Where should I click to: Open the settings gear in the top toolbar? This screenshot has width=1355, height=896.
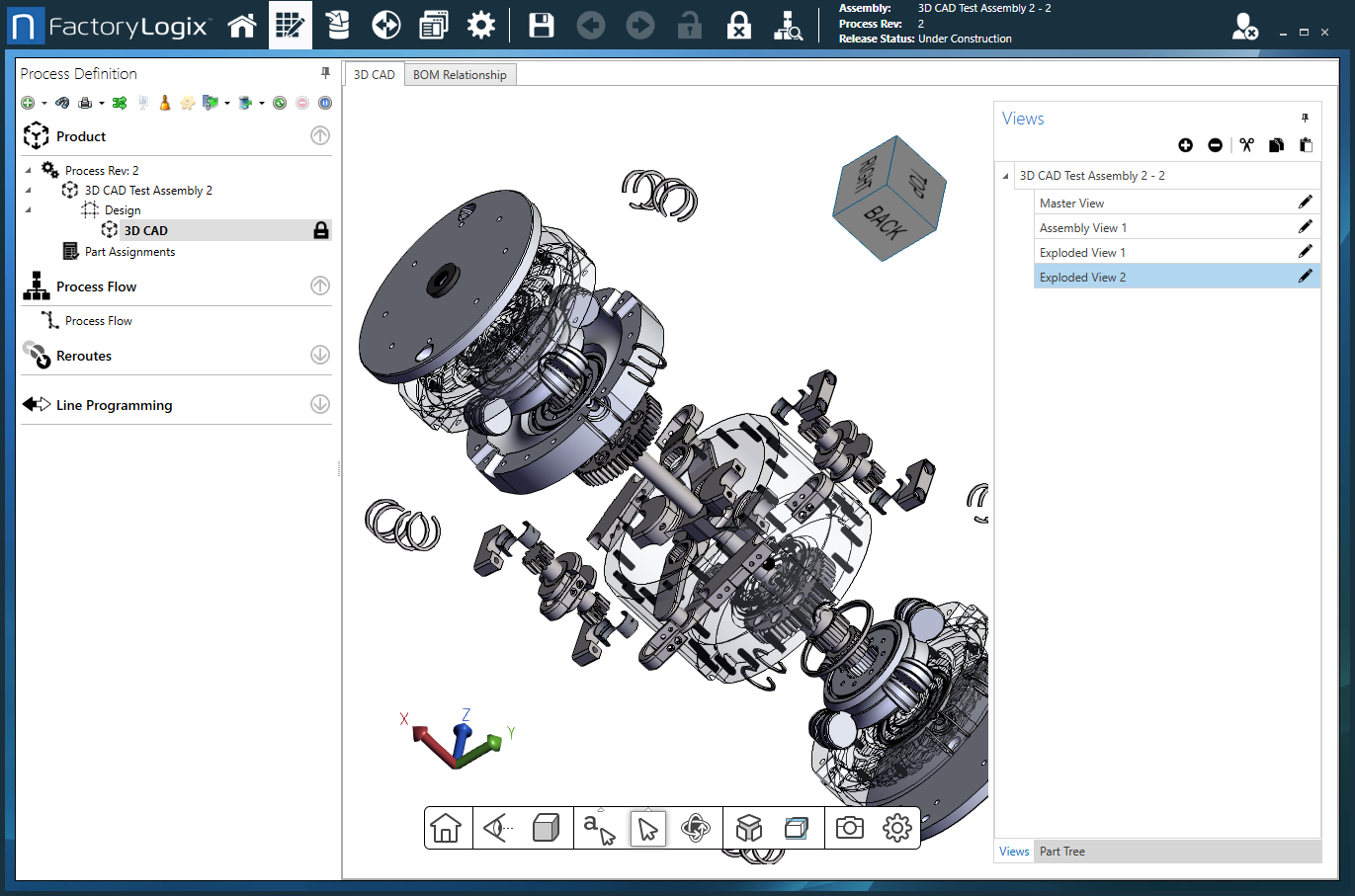(x=481, y=26)
